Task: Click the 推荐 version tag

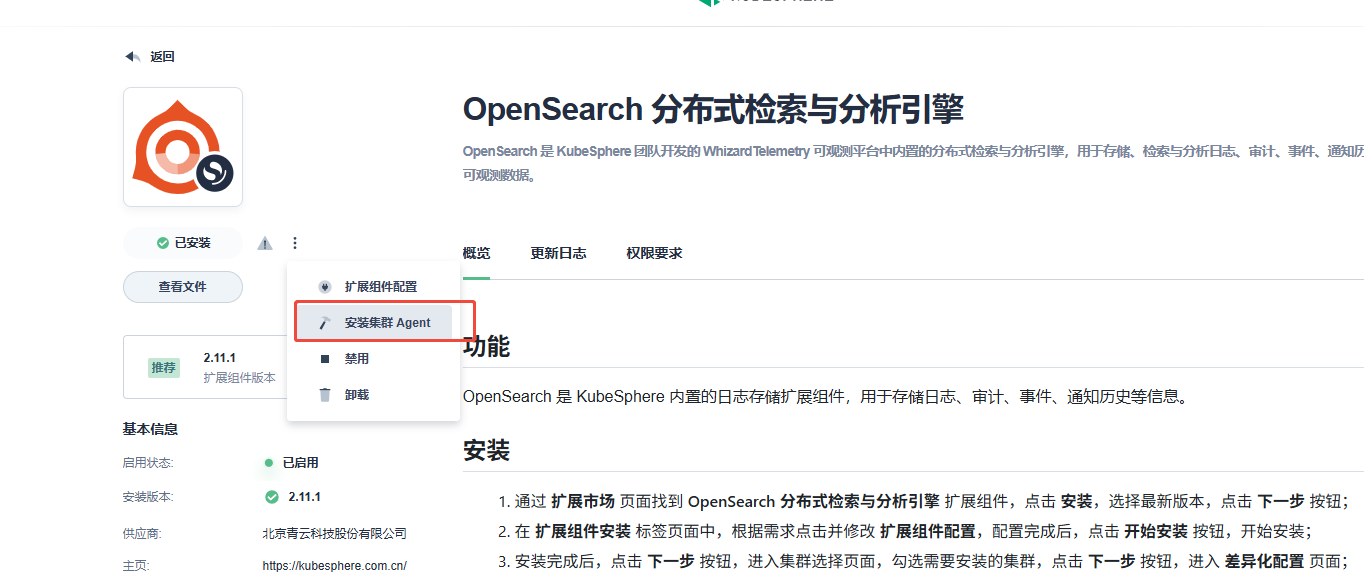Action: click(x=164, y=367)
